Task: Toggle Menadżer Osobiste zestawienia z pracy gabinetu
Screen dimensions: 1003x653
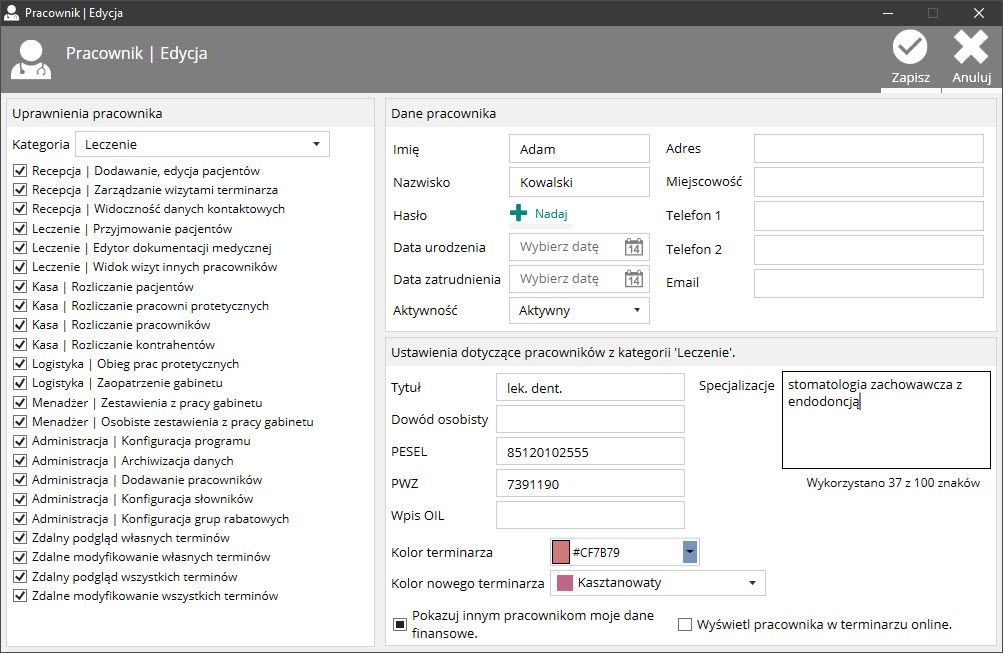Action: [20, 422]
